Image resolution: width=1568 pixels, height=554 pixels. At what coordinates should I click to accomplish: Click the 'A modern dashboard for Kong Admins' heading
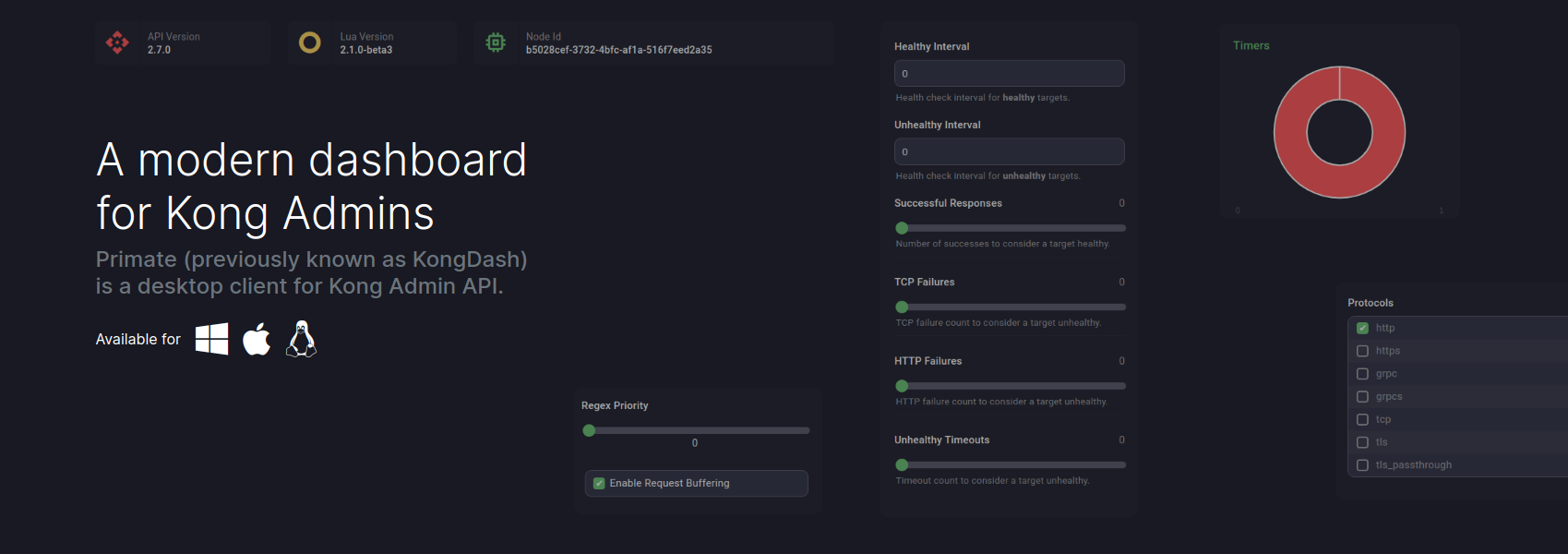pyautogui.click(x=312, y=187)
